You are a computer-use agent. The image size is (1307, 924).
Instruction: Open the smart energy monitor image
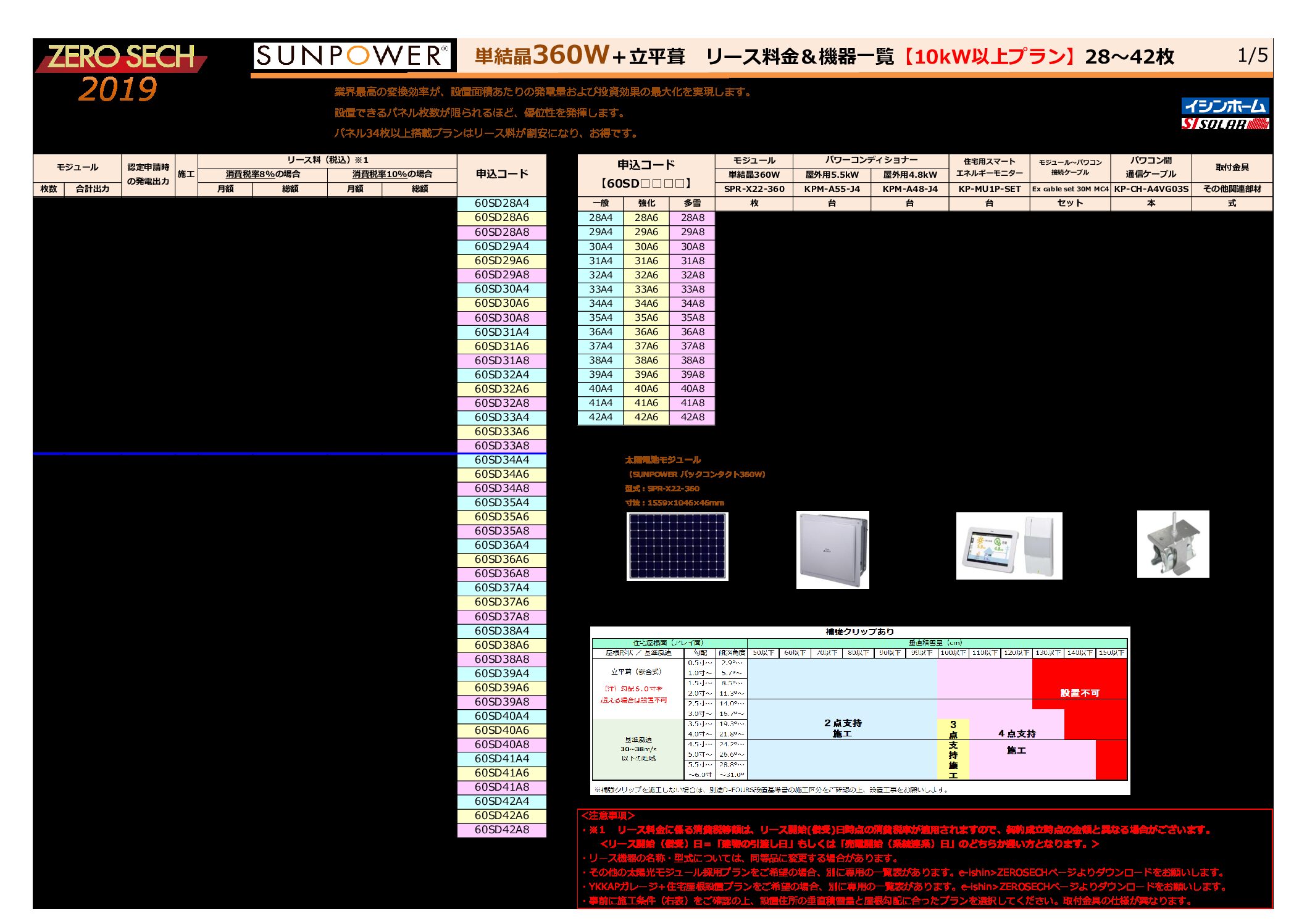click(x=1009, y=546)
